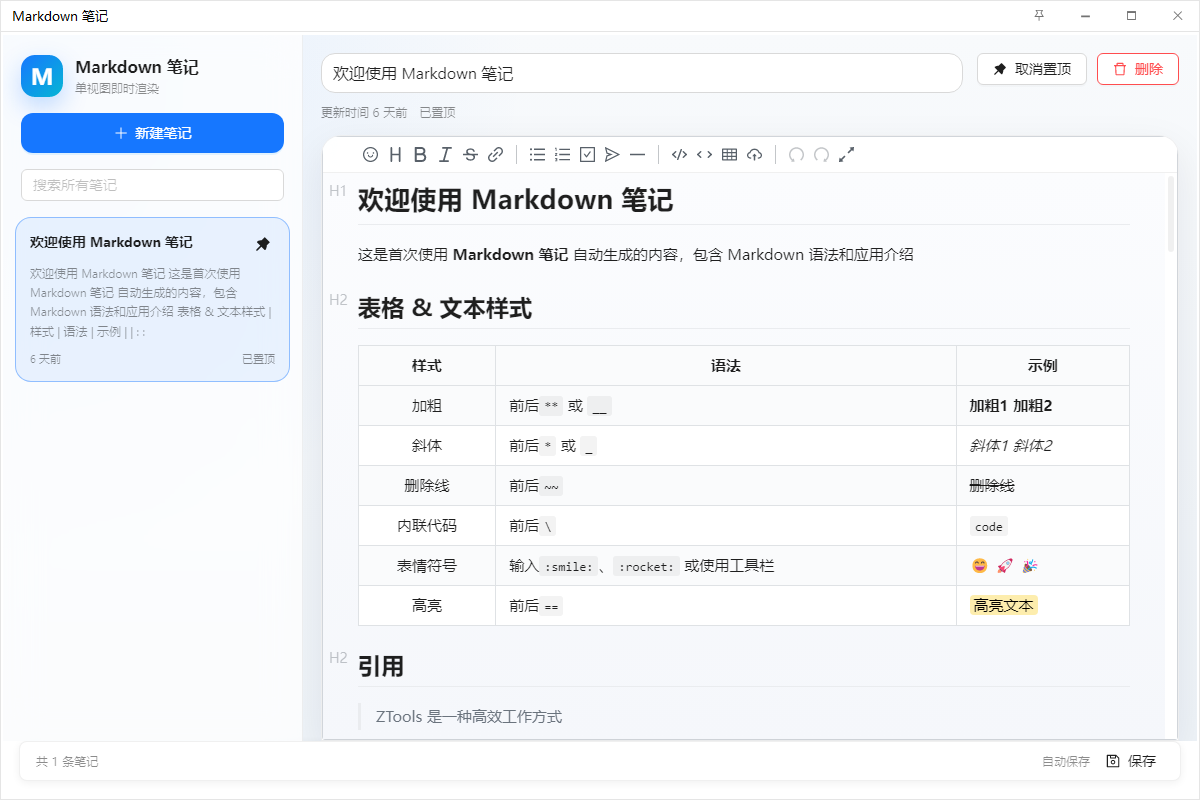Click 取消置顶 to unpin the note

click(1032, 69)
